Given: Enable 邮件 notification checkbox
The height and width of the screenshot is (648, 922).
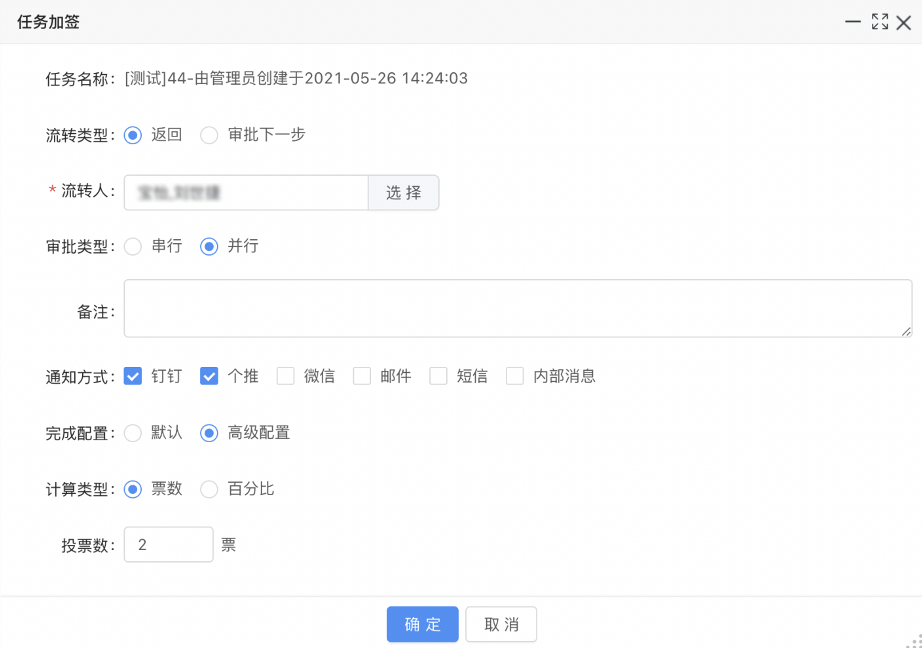Looking at the screenshot, I should (x=362, y=376).
